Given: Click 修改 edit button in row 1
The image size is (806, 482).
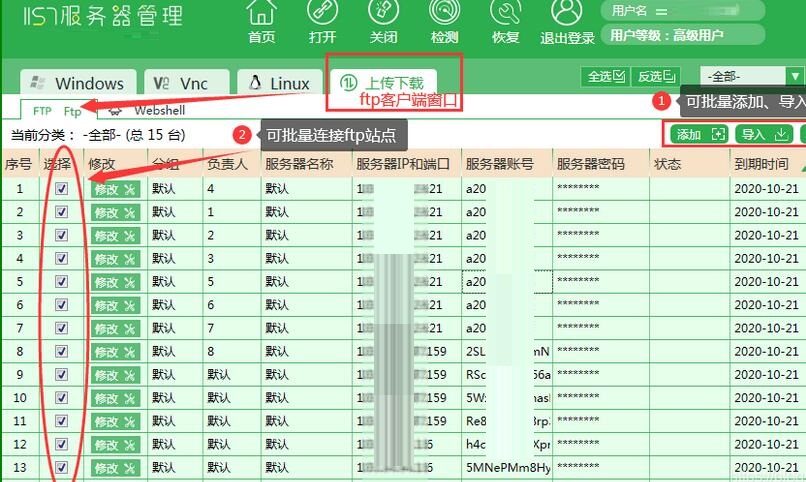Looking at the screenshot, I should (x=116, y=188).
